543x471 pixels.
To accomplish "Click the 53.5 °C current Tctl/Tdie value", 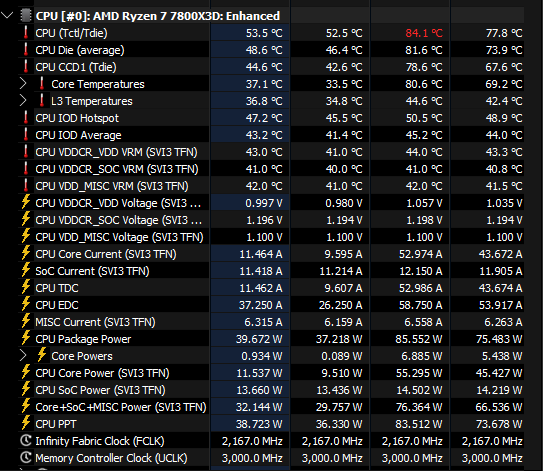I will pos(264,33).
